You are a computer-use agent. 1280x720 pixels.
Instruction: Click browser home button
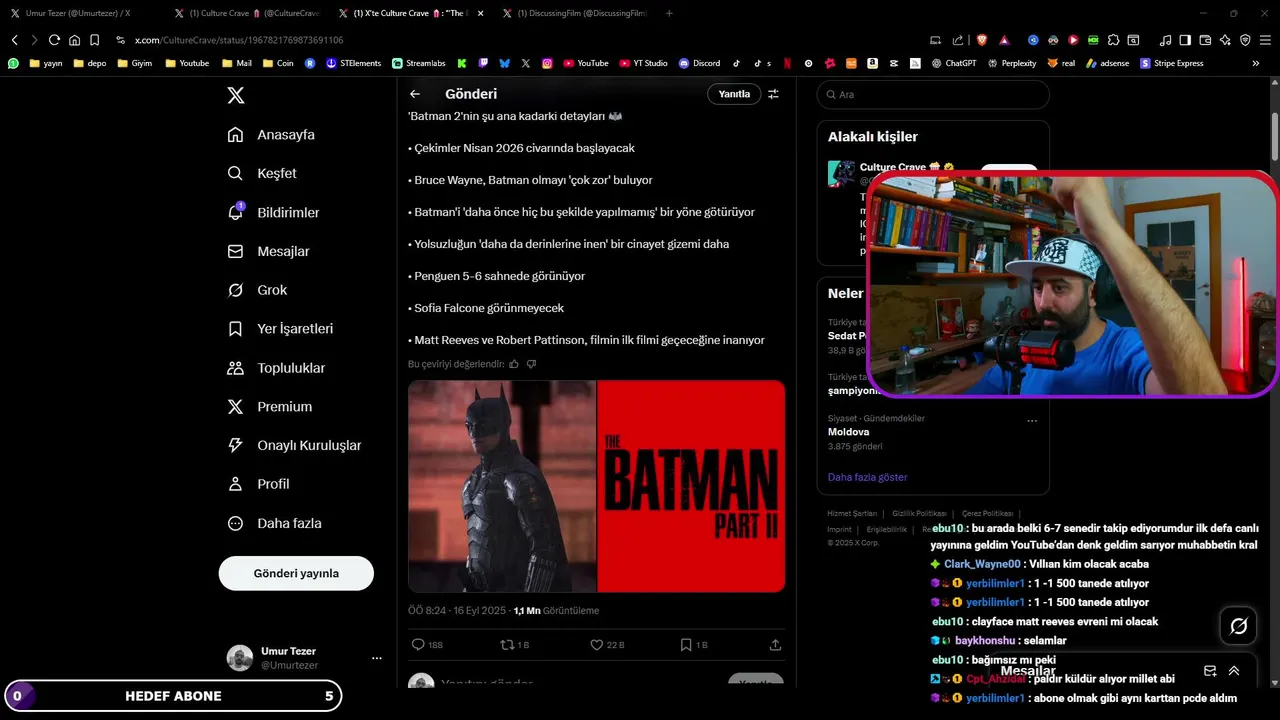click(74, 40)
